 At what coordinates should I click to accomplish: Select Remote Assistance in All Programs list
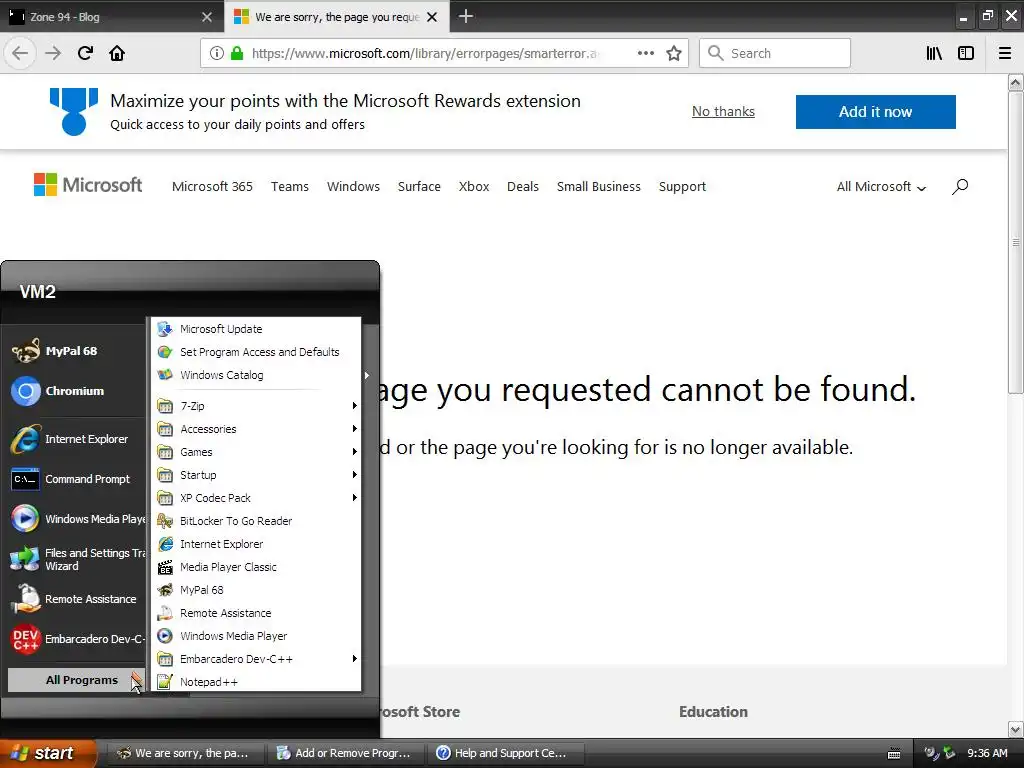pos(256,613)
